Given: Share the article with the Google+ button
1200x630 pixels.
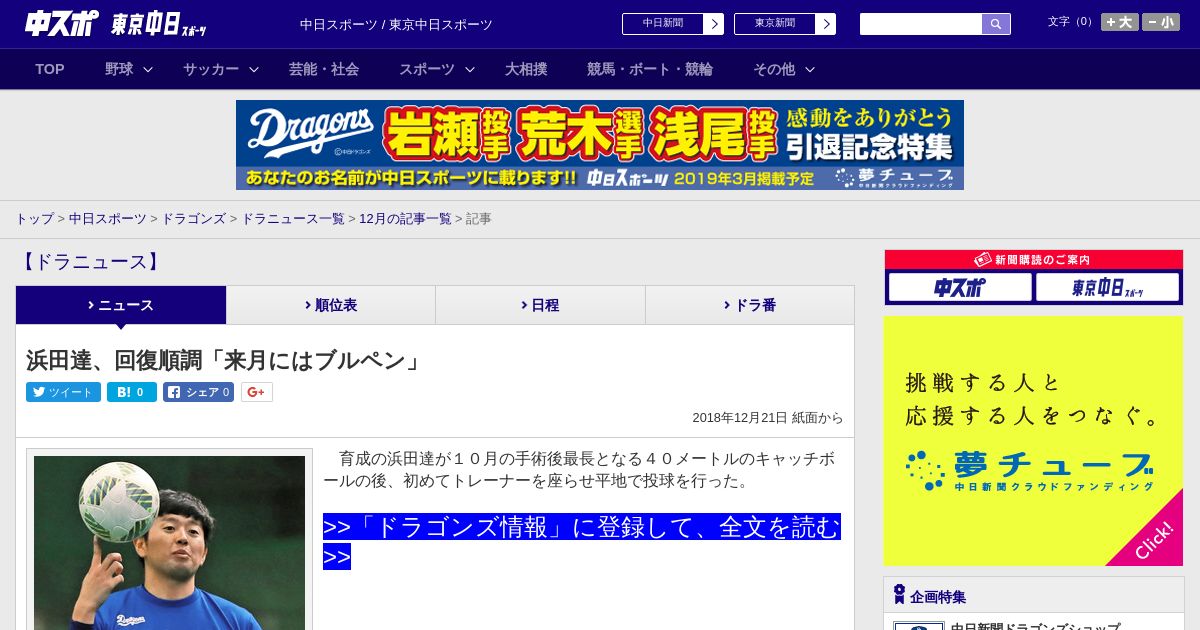Looking at the screenshot, I should [x=257, y=392].
